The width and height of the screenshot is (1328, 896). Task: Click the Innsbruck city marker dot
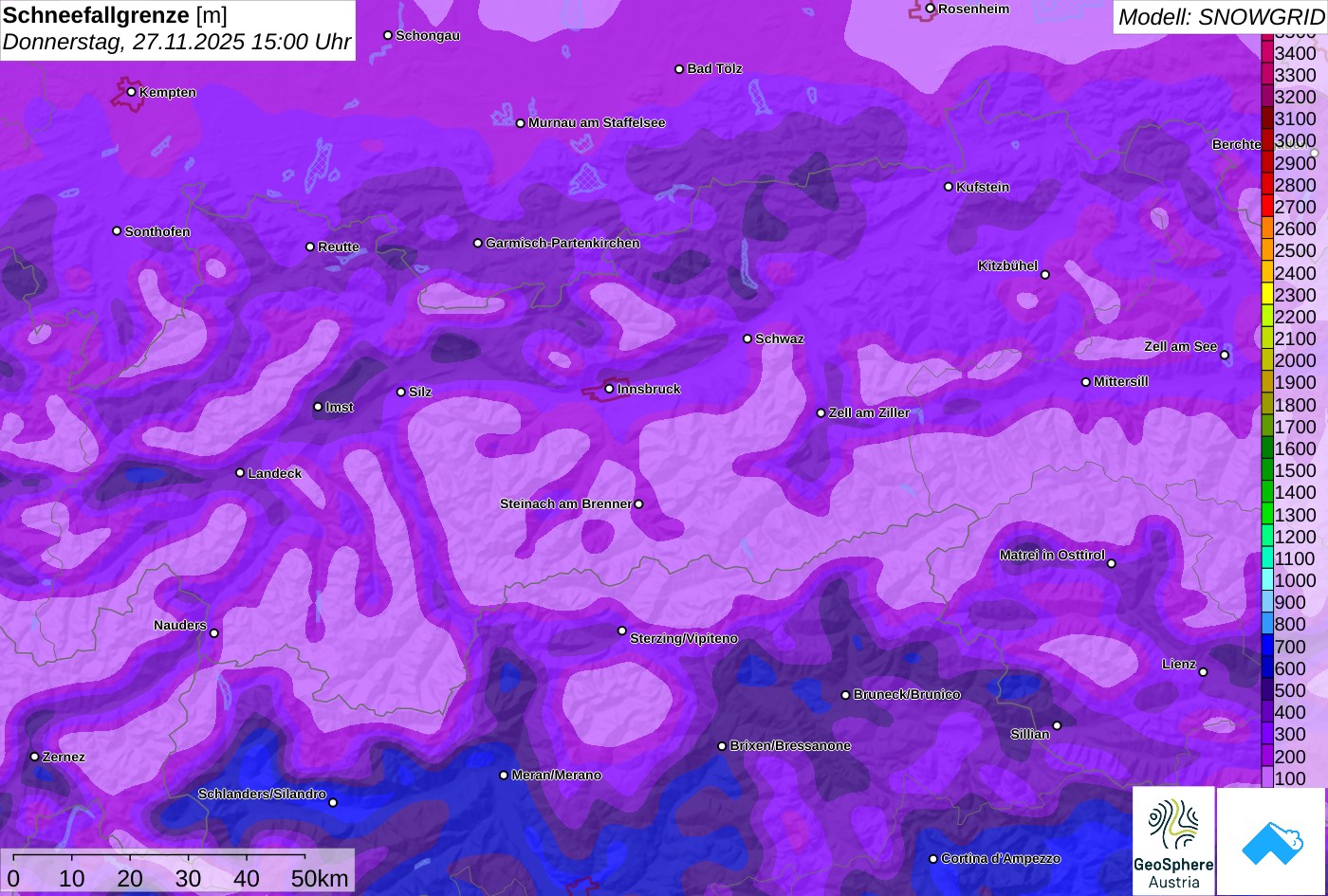click(609, 389)
